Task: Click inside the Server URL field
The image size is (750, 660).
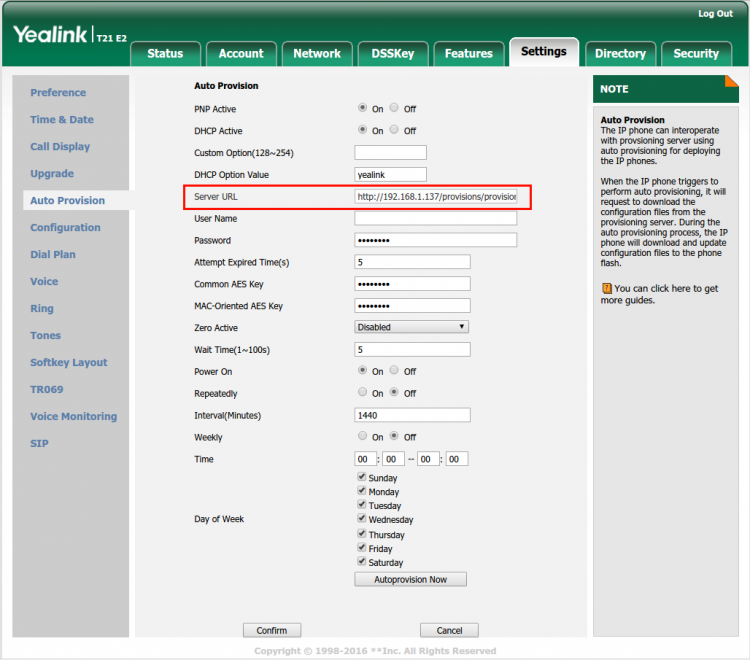Action: [435, 197]
